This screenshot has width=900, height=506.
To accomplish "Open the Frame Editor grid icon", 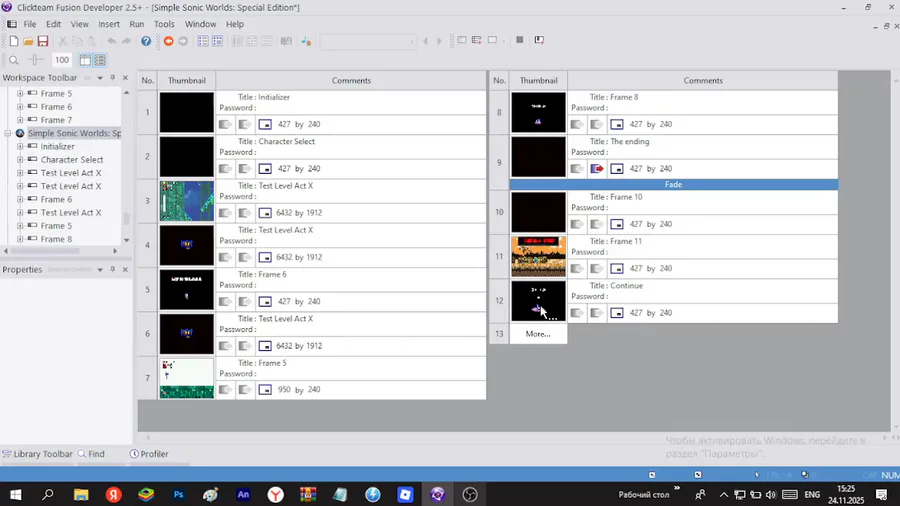I will [x=218, y=41].
